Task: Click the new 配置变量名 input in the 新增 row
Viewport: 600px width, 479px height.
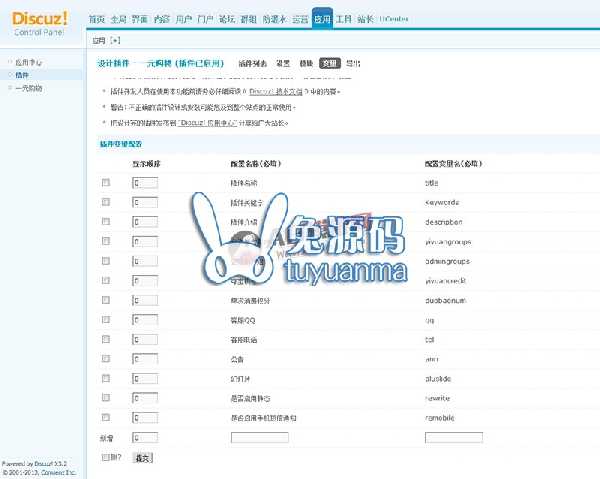Action: pos(454,438)
